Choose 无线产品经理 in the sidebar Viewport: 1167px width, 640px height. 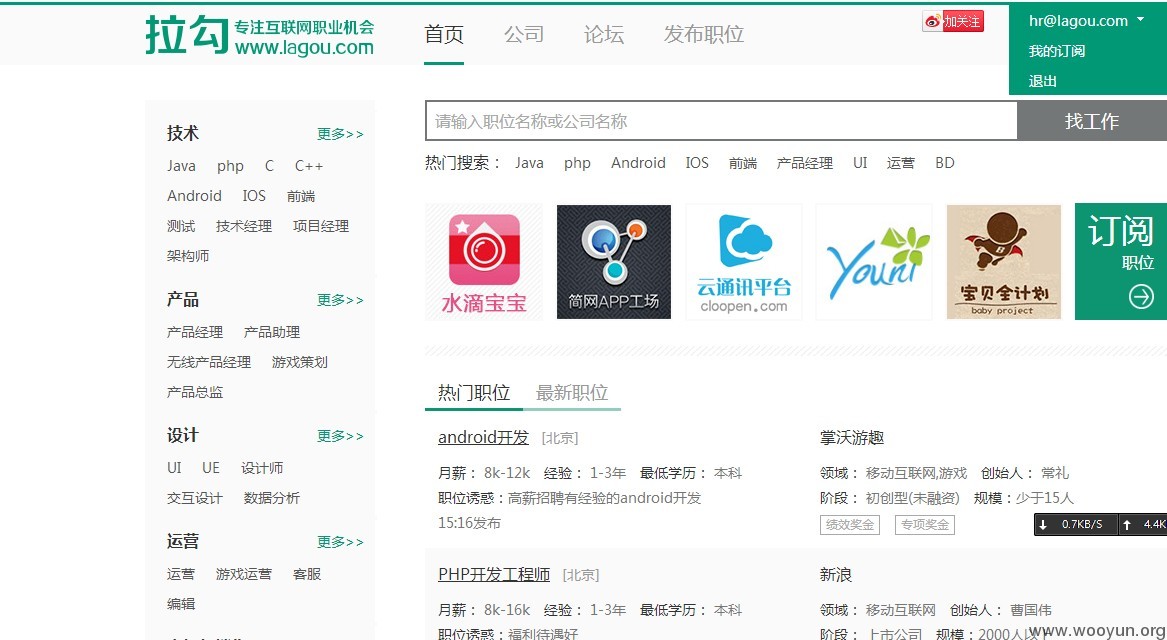[x=208, y=362]
